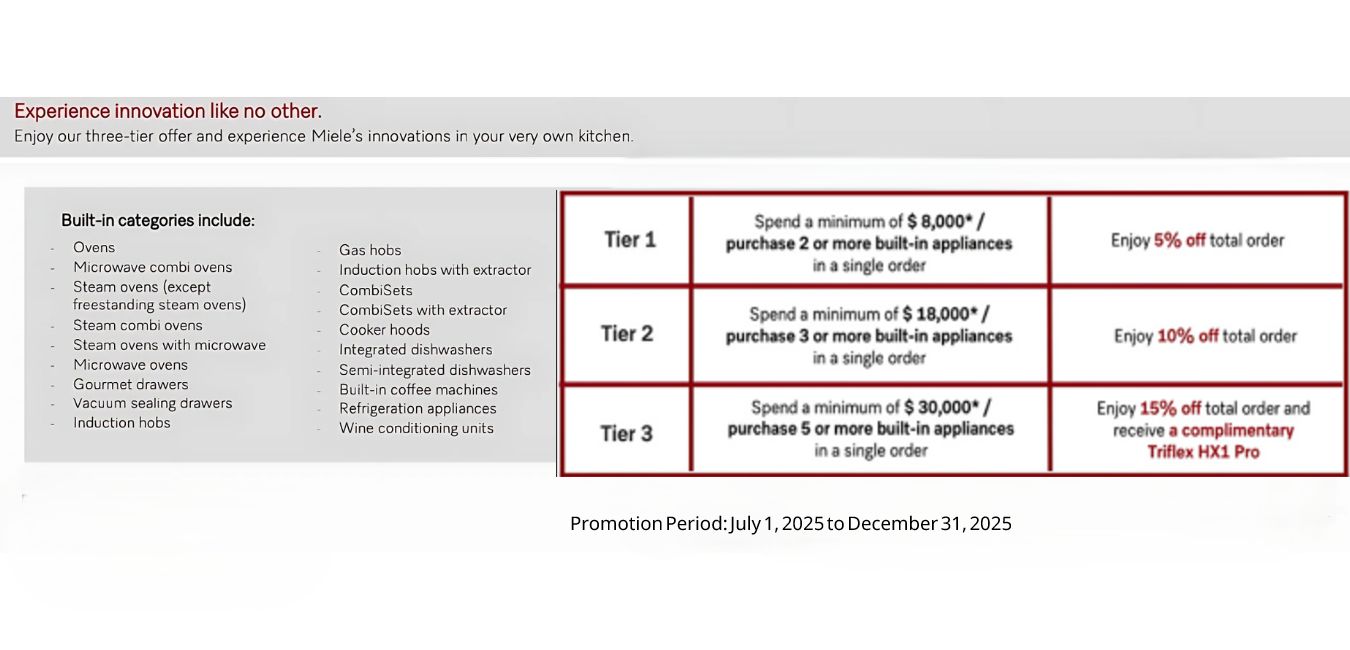Select "Wine conditioning units" category

click(x=416, y=428)
